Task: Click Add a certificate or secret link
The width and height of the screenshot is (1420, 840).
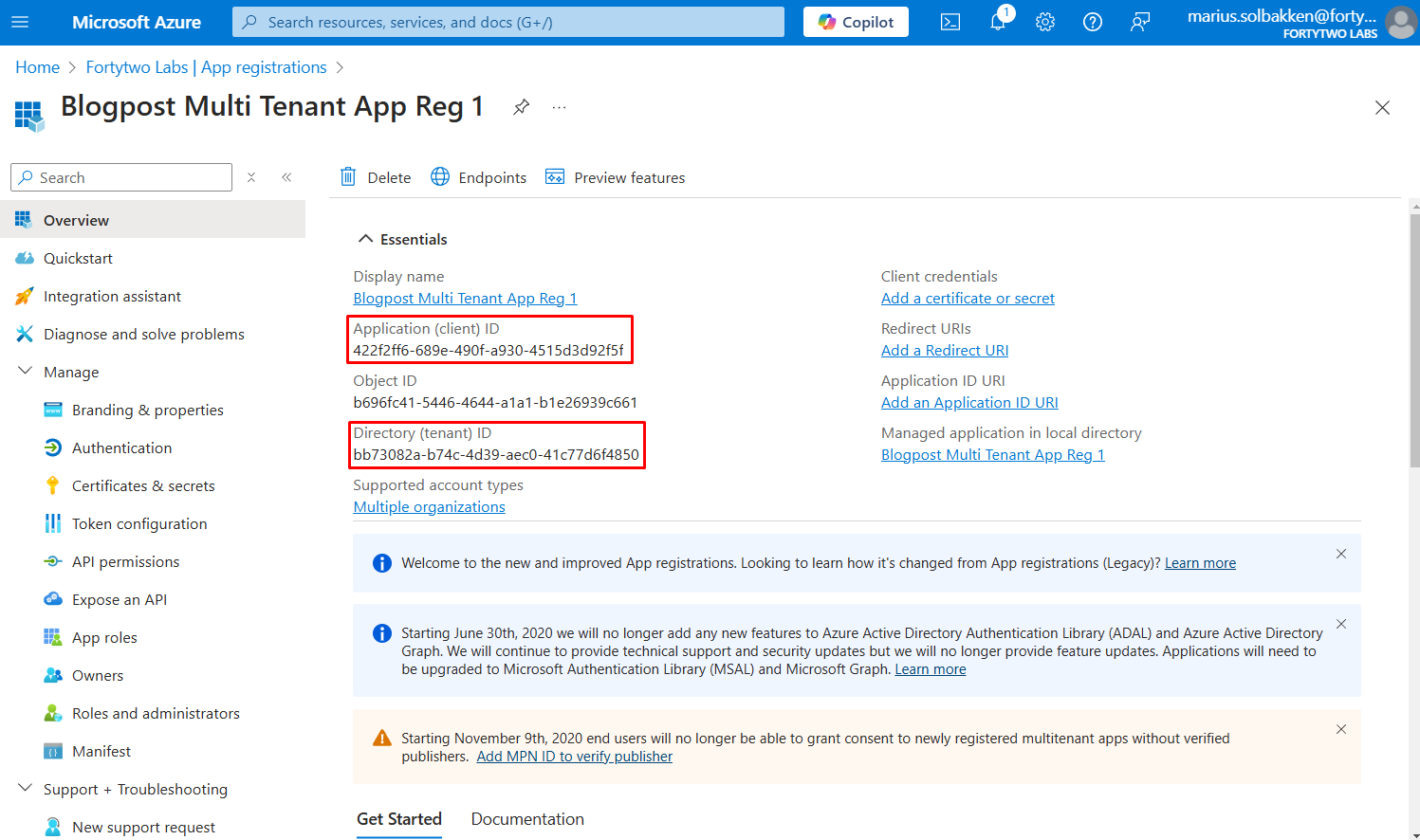Action: [x=967, y=299]
